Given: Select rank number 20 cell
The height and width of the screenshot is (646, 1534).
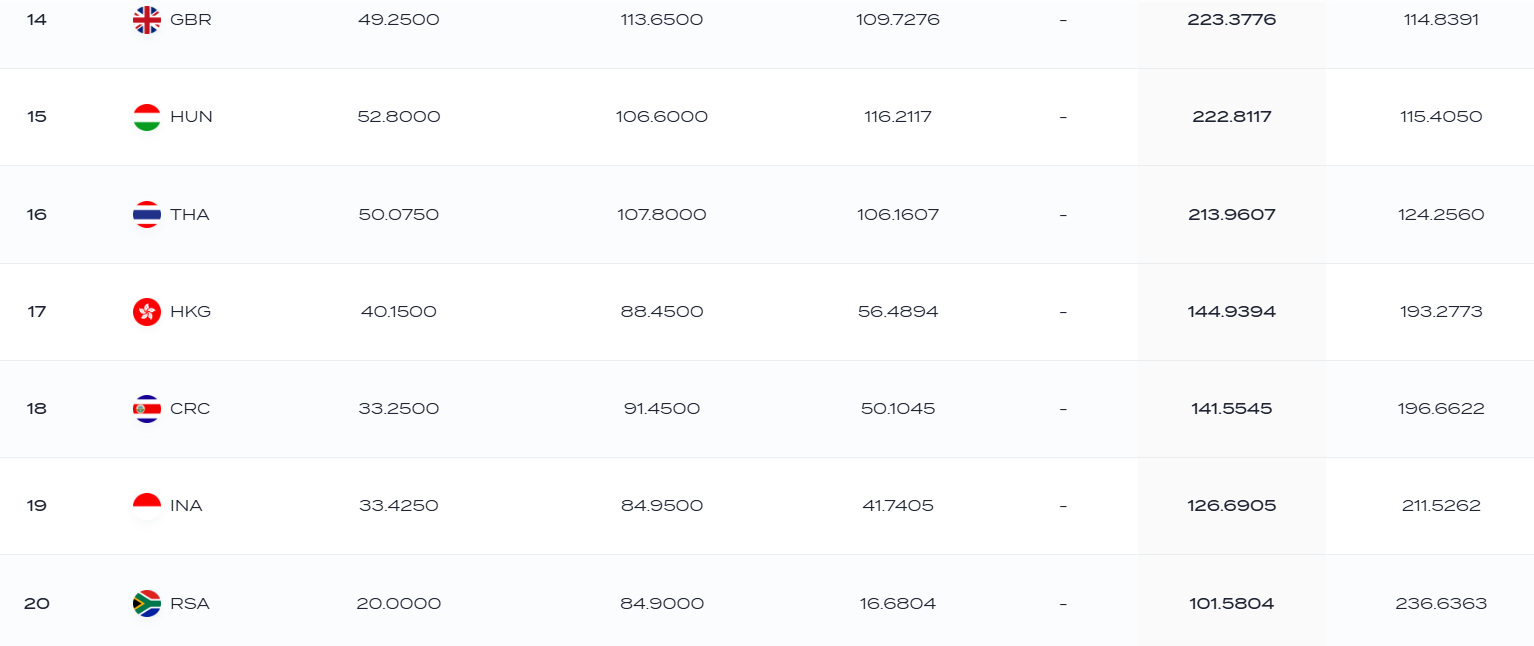Looking at the screenshot, I should coord(37,604).
